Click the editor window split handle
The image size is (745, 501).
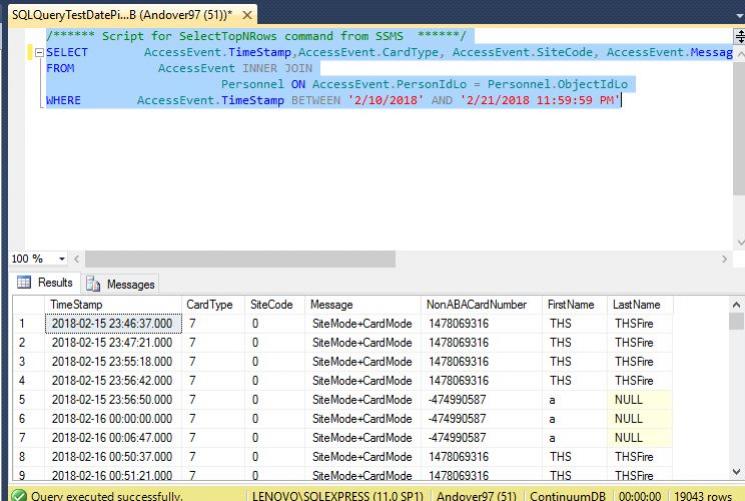click(738, 35)
